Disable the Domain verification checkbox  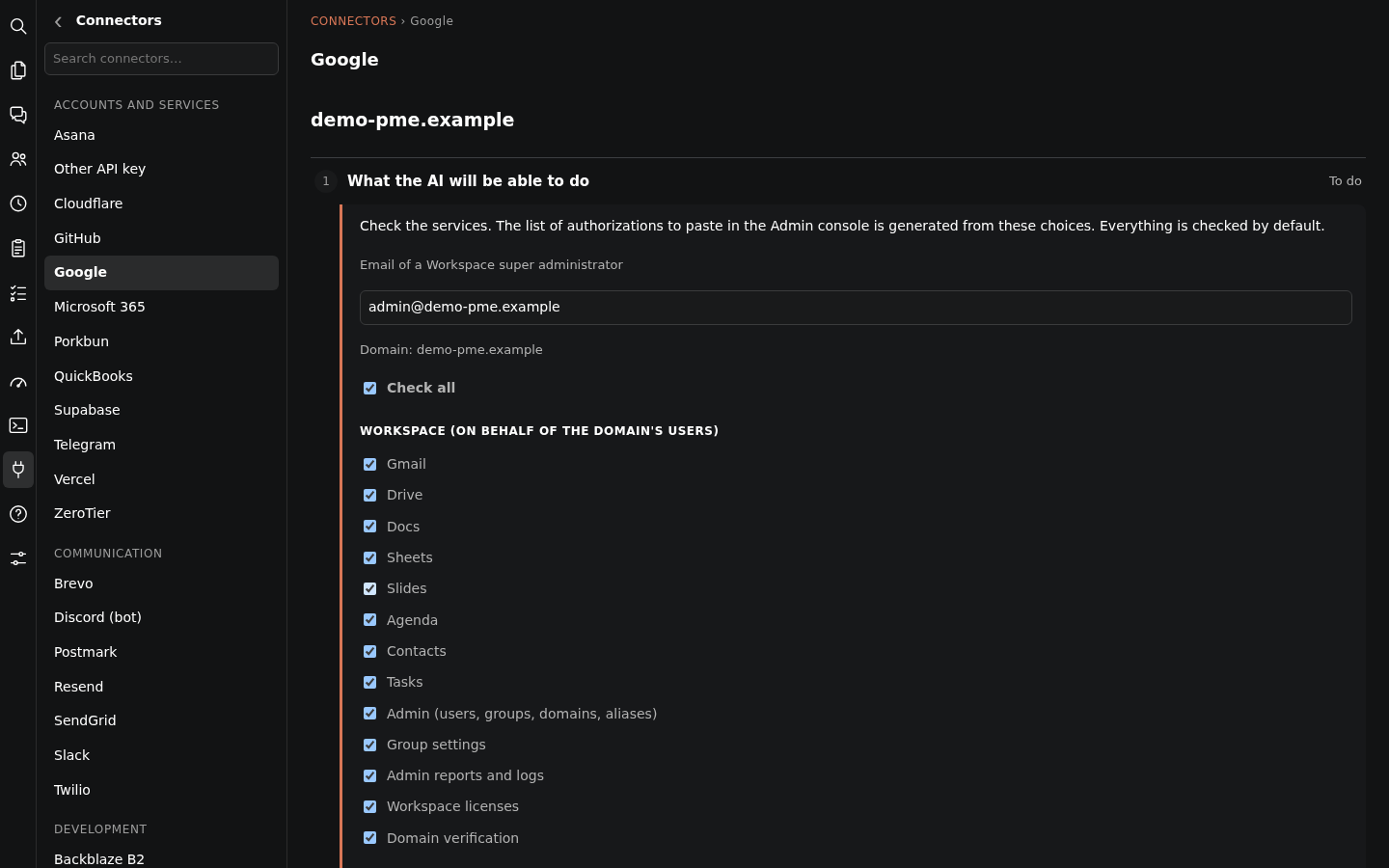click(369, 838)
